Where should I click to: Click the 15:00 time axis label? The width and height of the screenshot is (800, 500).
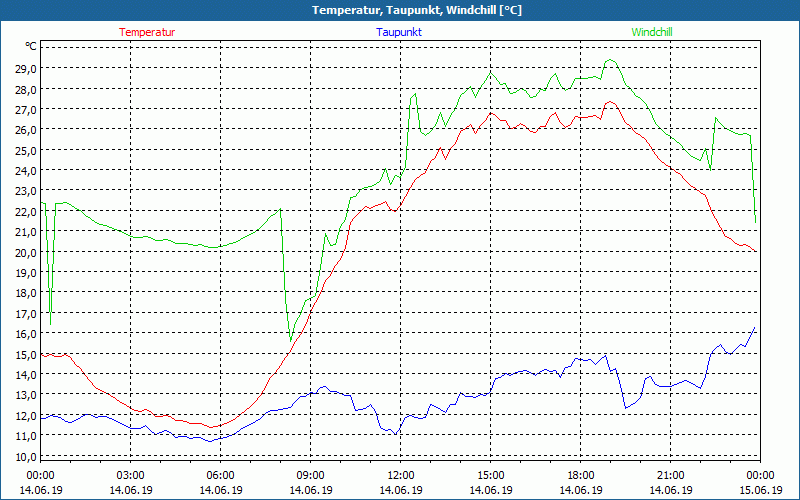point(491,476)
